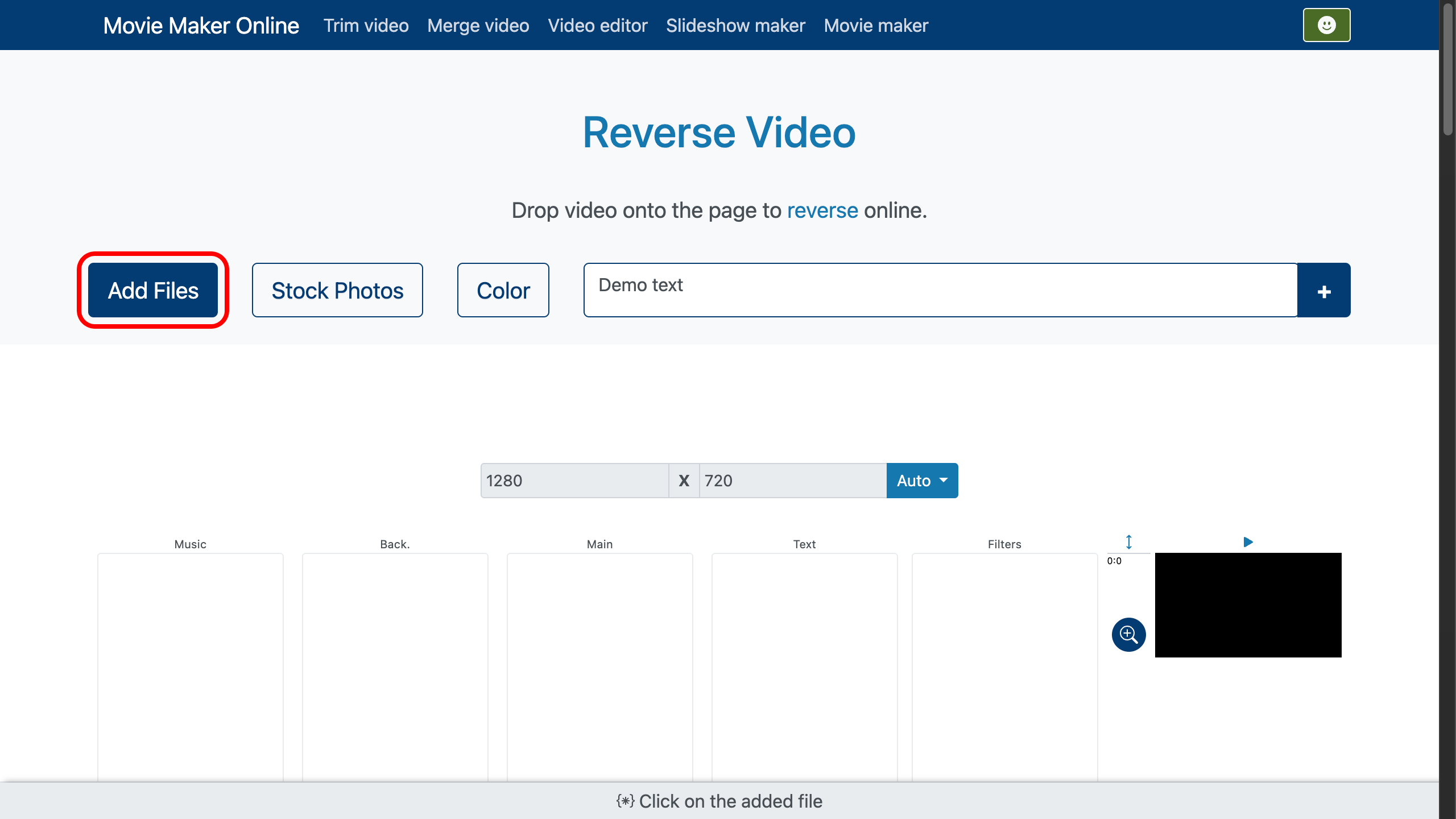Open Slideshow maker in the nav bar
This screenshot has width=1456, height=819.
coord(735,26)
